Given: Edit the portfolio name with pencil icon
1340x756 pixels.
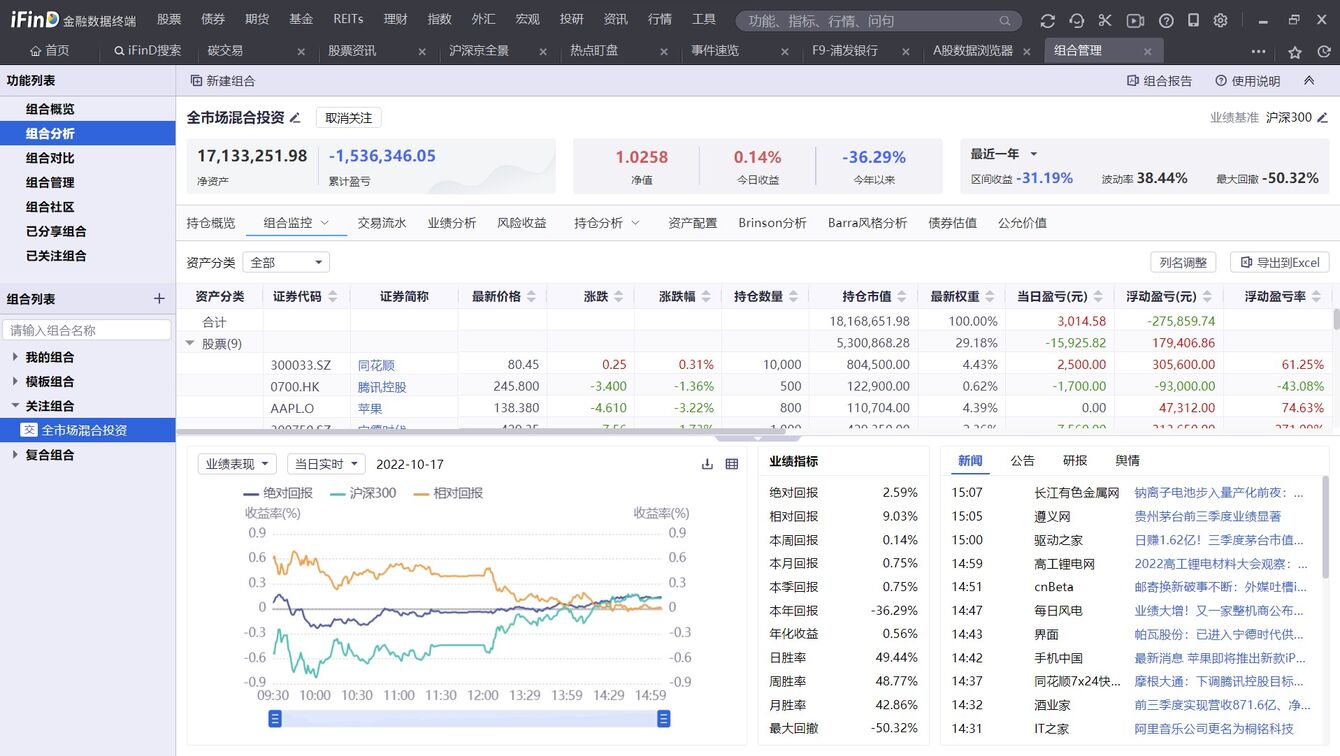Looking at the screenshot, I should 295,118.
